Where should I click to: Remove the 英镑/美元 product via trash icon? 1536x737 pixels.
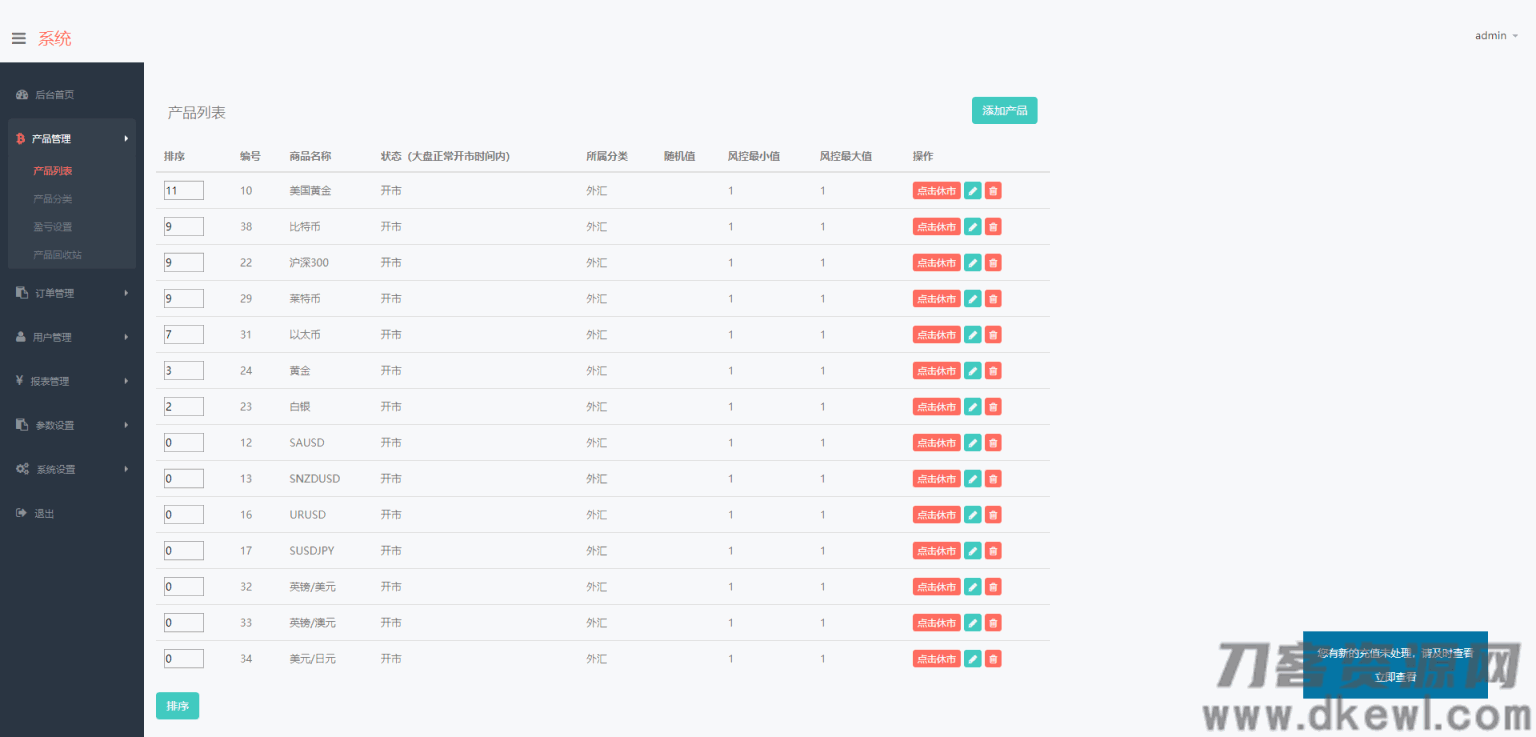(x=993, y=587)
